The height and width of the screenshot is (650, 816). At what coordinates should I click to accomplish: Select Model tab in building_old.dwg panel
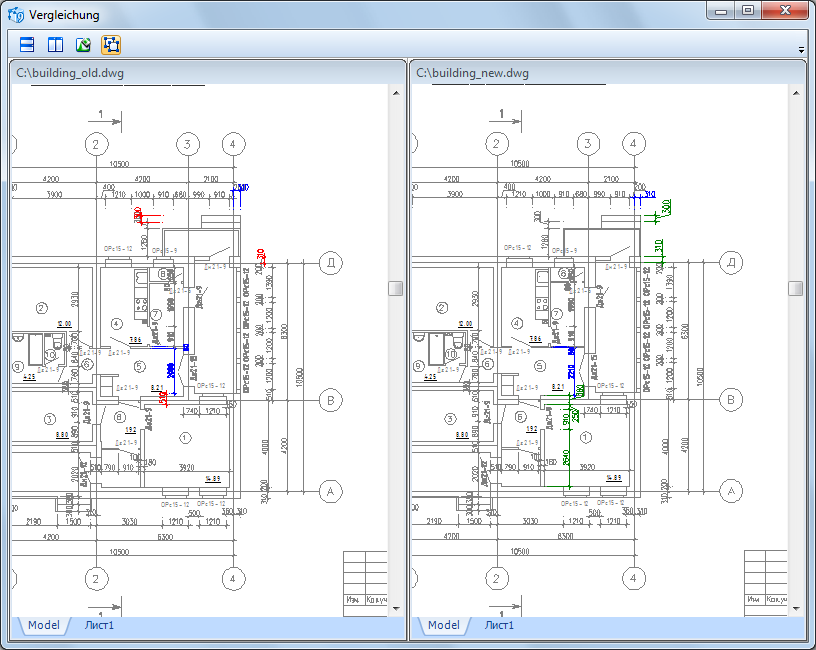[43, 625]
